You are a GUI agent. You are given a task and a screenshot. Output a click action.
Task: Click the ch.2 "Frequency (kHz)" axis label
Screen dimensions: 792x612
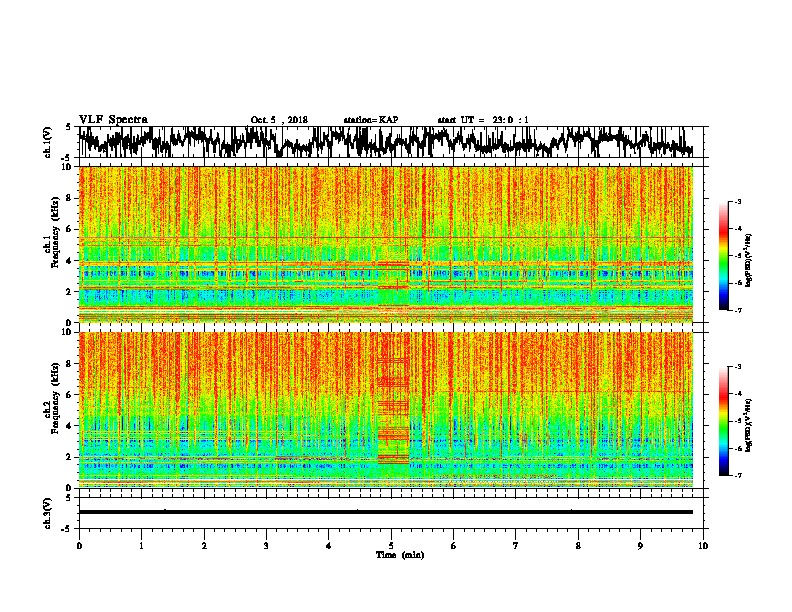click(x=55, y=397)
